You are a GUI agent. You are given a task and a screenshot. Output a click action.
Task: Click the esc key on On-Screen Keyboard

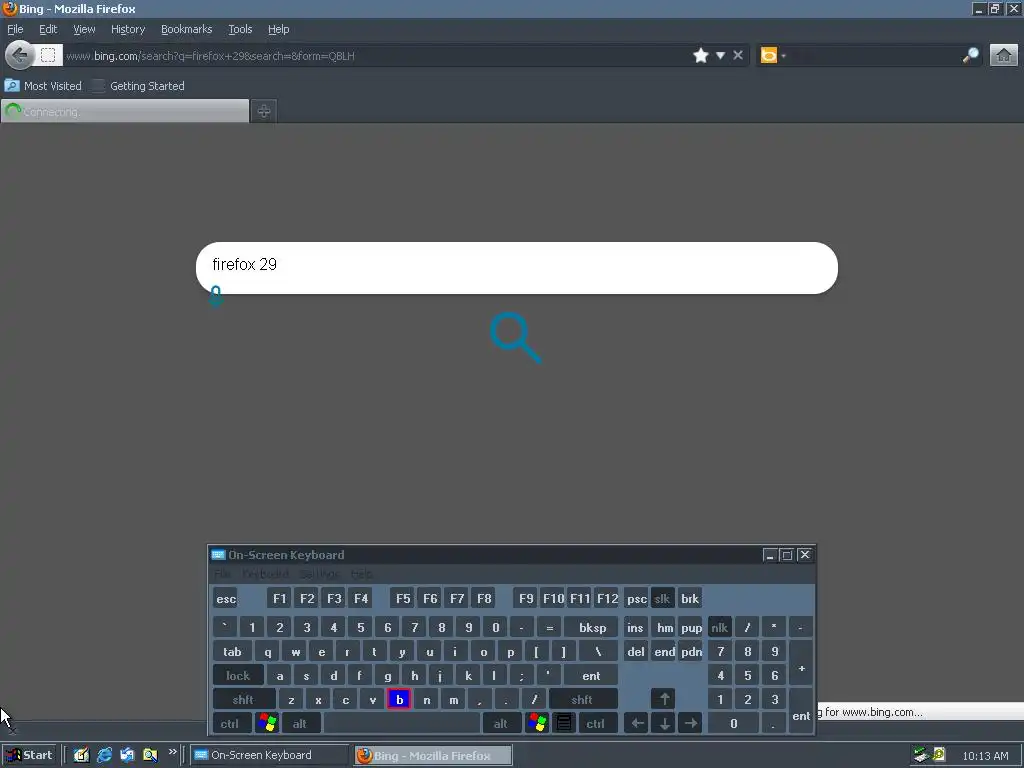pos(226,599)
